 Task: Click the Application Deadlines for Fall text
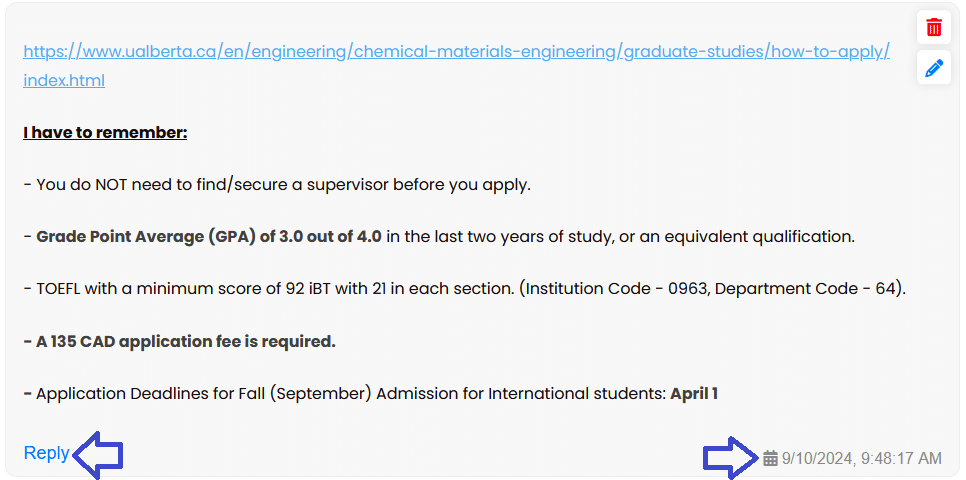(150, 393)
